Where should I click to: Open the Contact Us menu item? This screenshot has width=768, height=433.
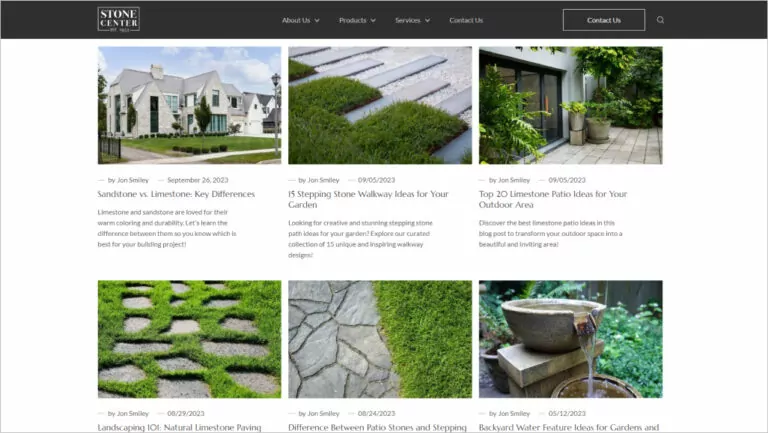(x=466, y=20)
